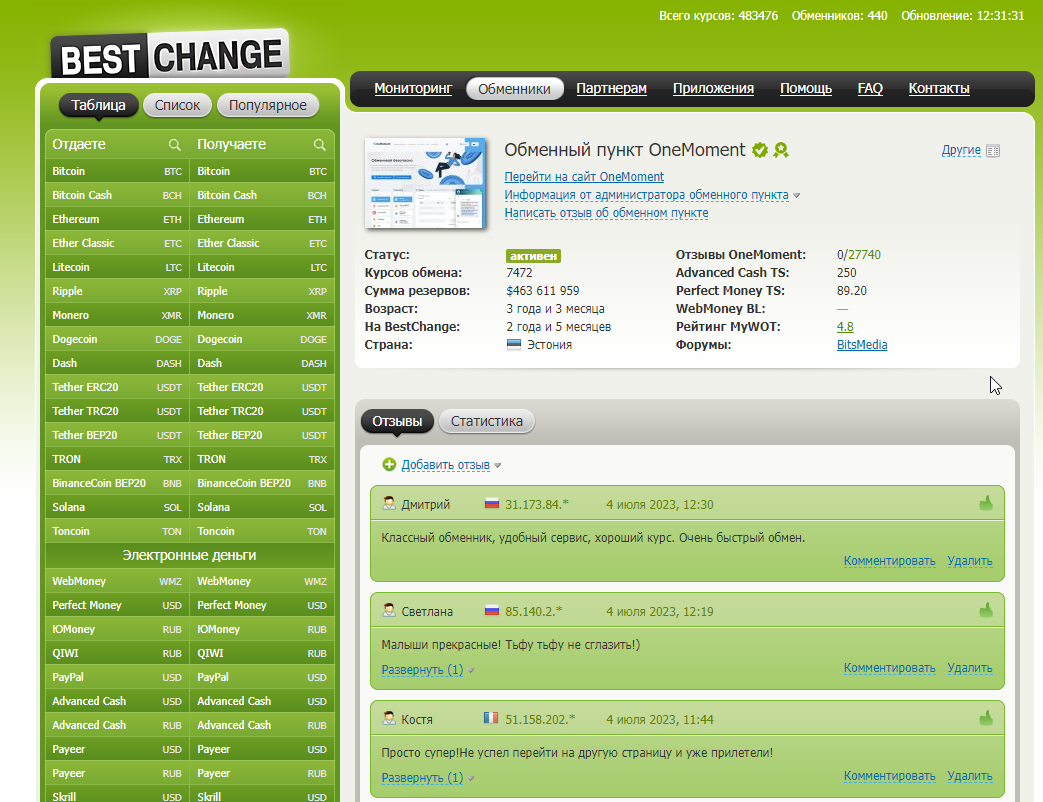Select Perfect Money in the Получаете column
Image resolution: width=1043 pixels, height=802 pixels.
262,605
